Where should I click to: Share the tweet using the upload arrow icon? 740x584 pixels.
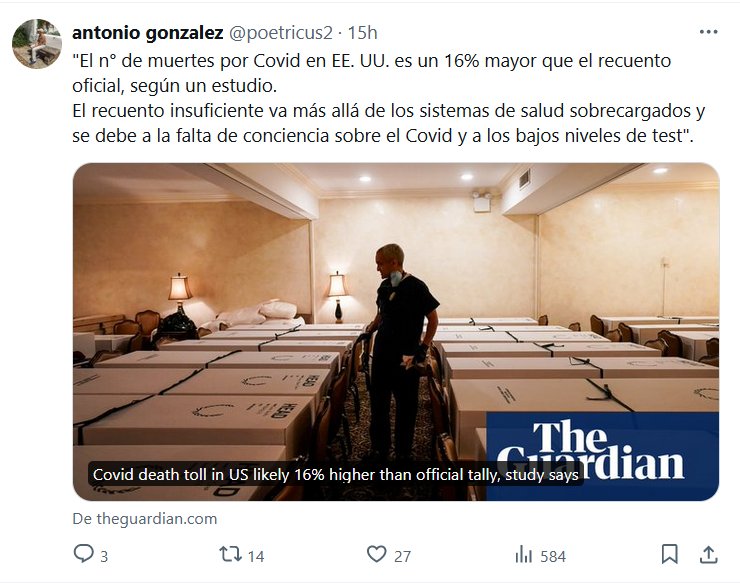[x=708, y=554]
